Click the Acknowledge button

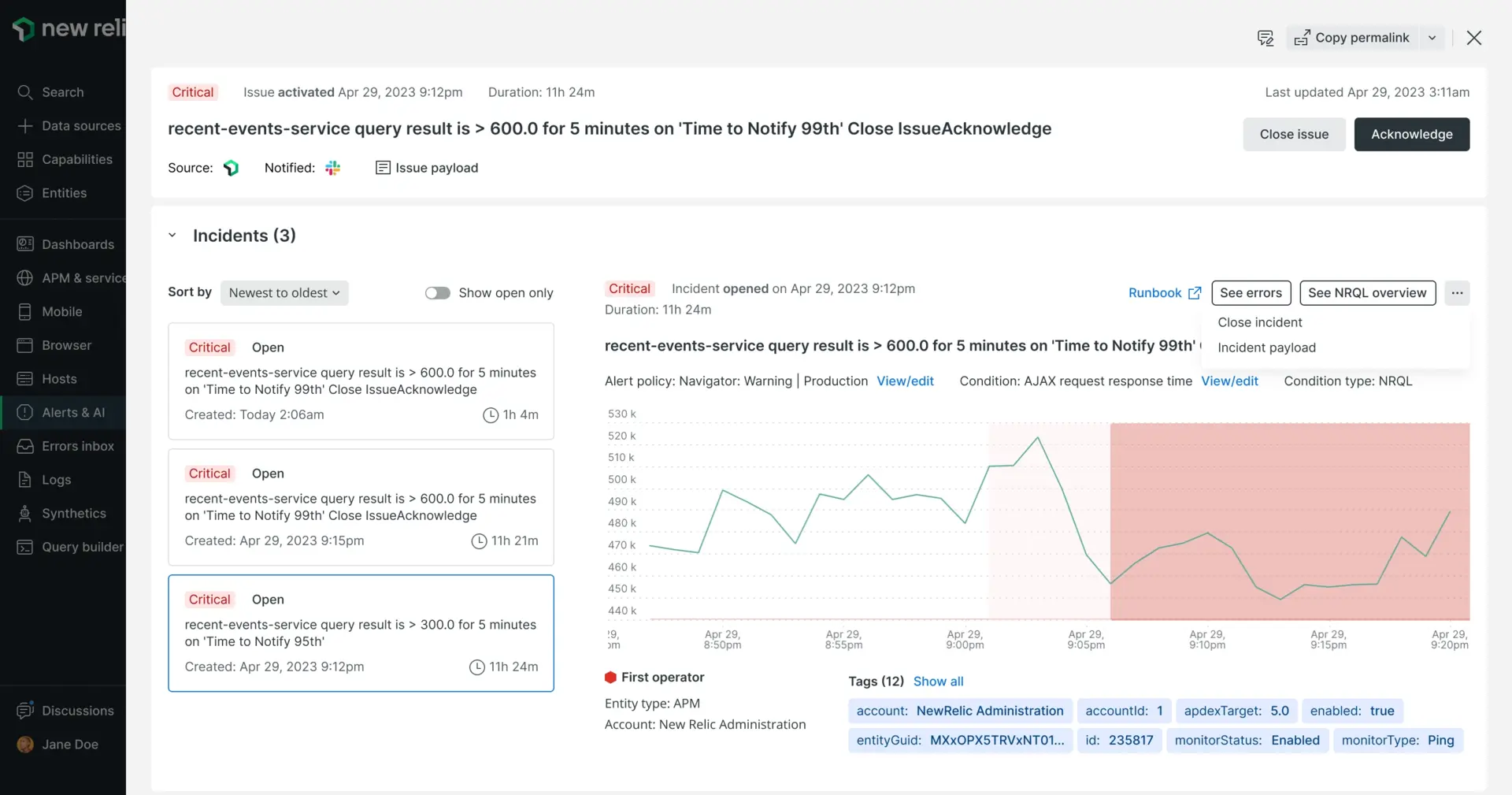(x=1411, y=135)
